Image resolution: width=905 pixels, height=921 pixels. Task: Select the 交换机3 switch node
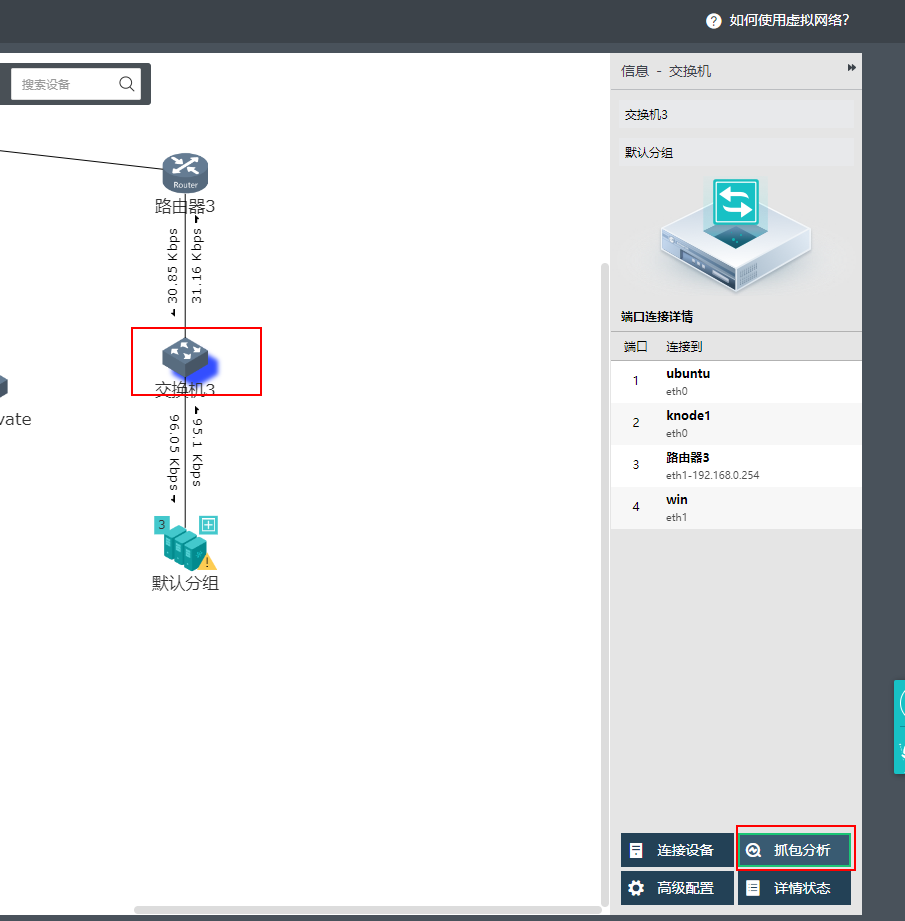pos(185,355)
